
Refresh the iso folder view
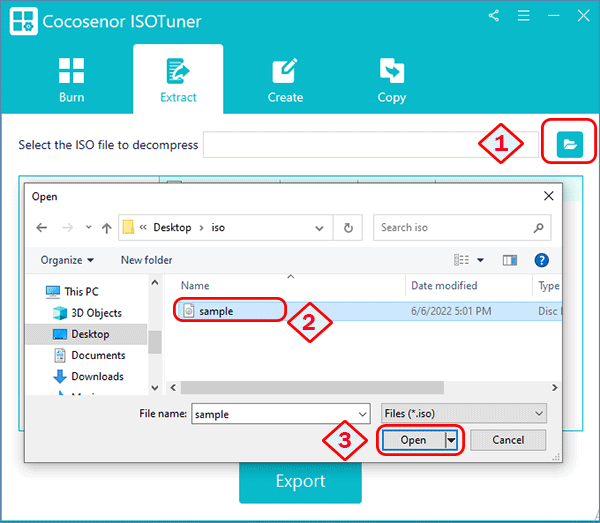pos(348,228)
